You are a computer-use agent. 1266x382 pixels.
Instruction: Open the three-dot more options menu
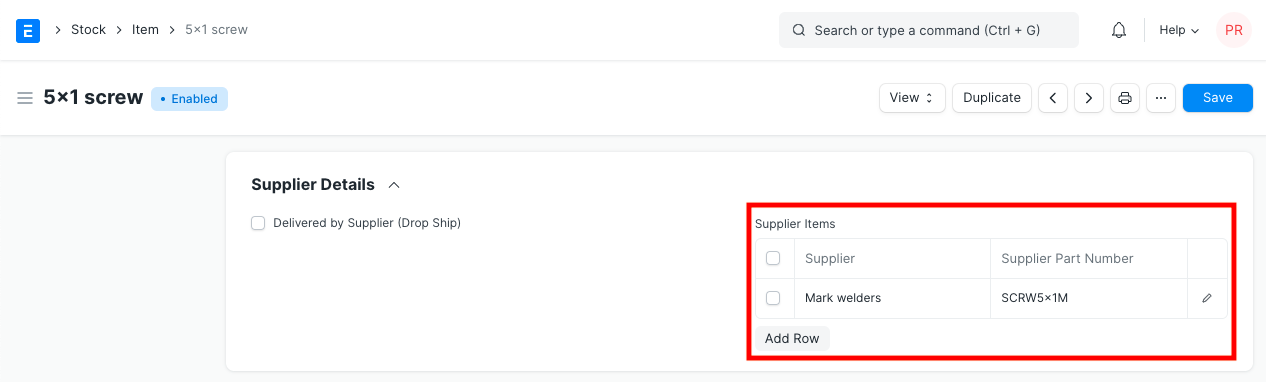(1161, 98)
